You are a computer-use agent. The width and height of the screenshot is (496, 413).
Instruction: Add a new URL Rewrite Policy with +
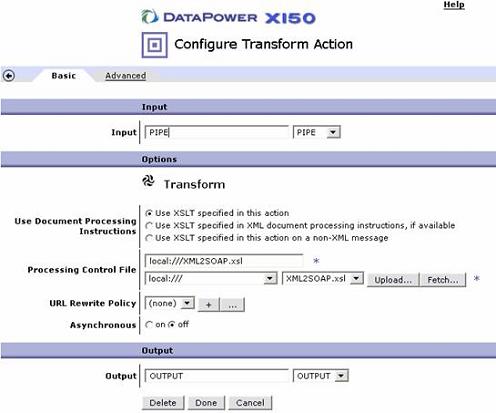(209, 305)
